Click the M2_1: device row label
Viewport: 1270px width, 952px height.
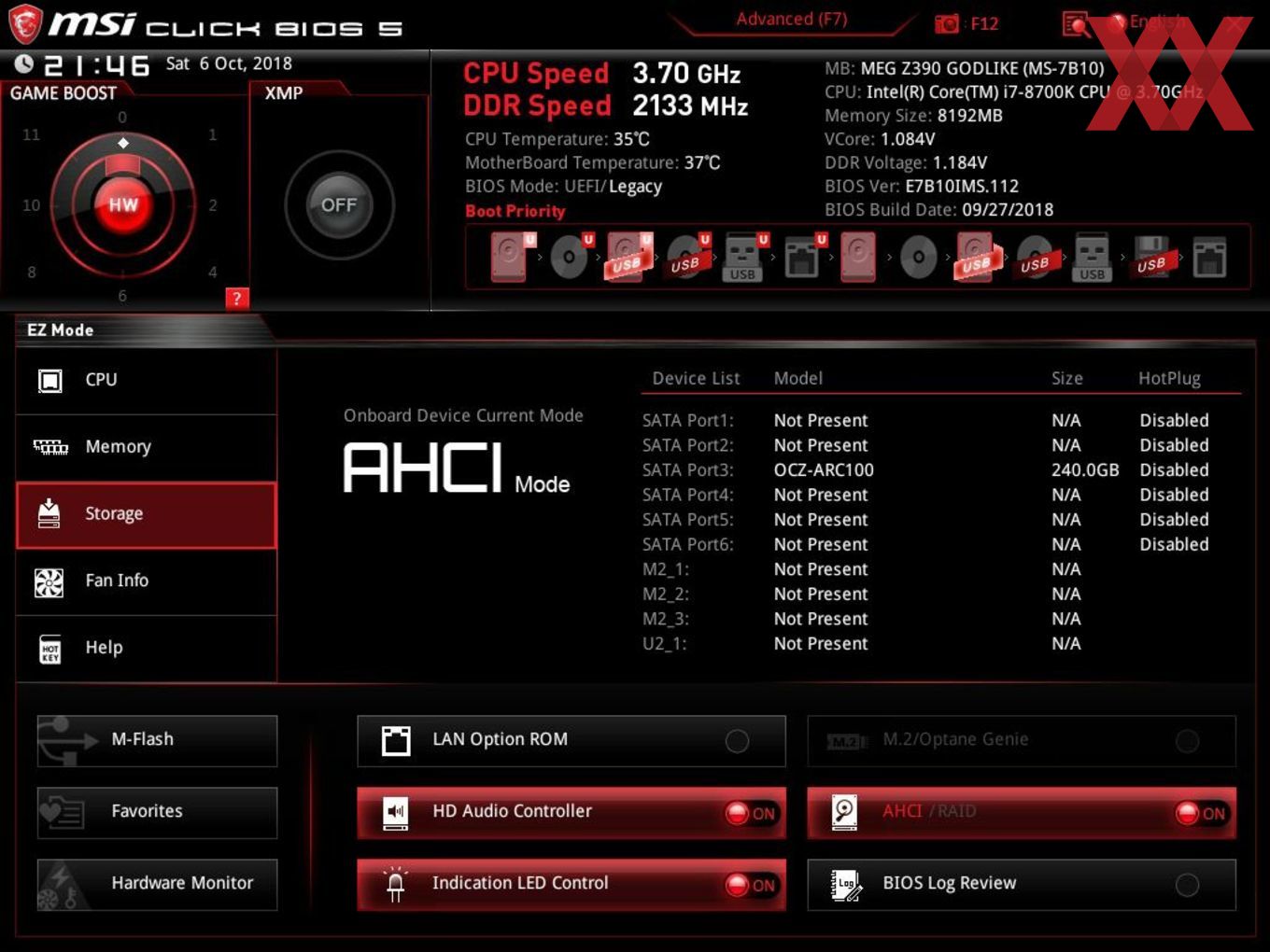click(666, 569)
